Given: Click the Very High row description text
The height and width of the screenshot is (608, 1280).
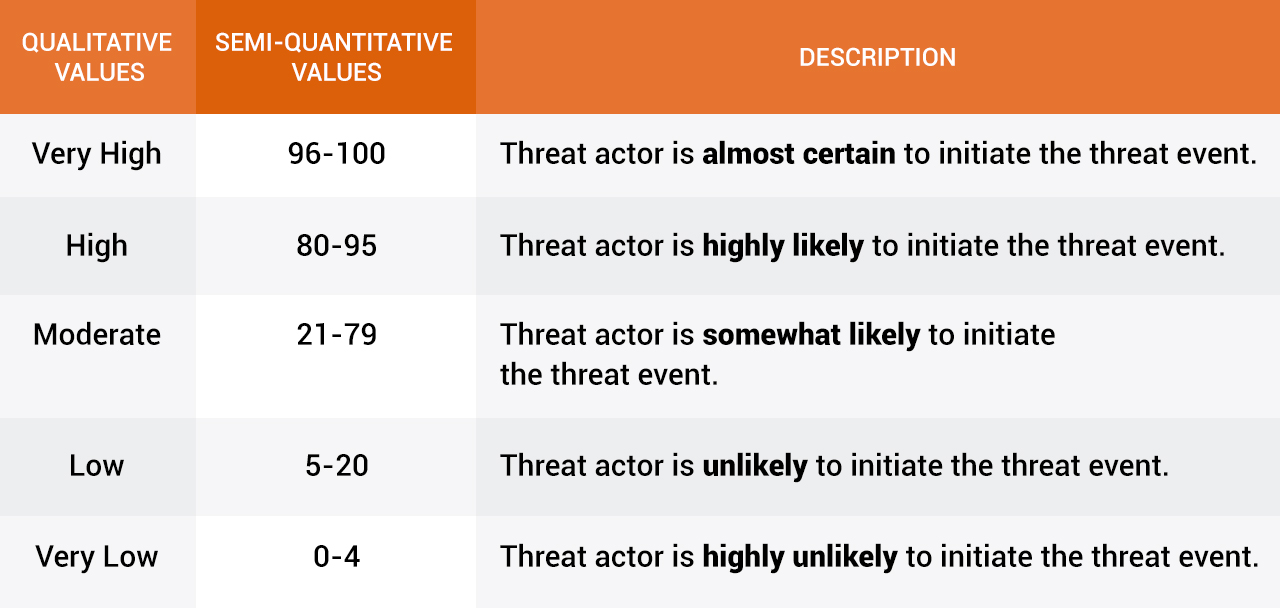Looking at the screenshot, I should (878, 154).
